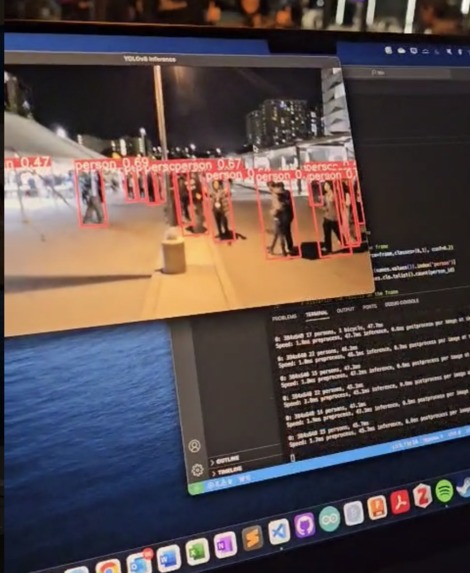This screenshot has height=573, width=470.
Task: Open Adobe Acrobat from the dock
Action: [x=400, y=502]
